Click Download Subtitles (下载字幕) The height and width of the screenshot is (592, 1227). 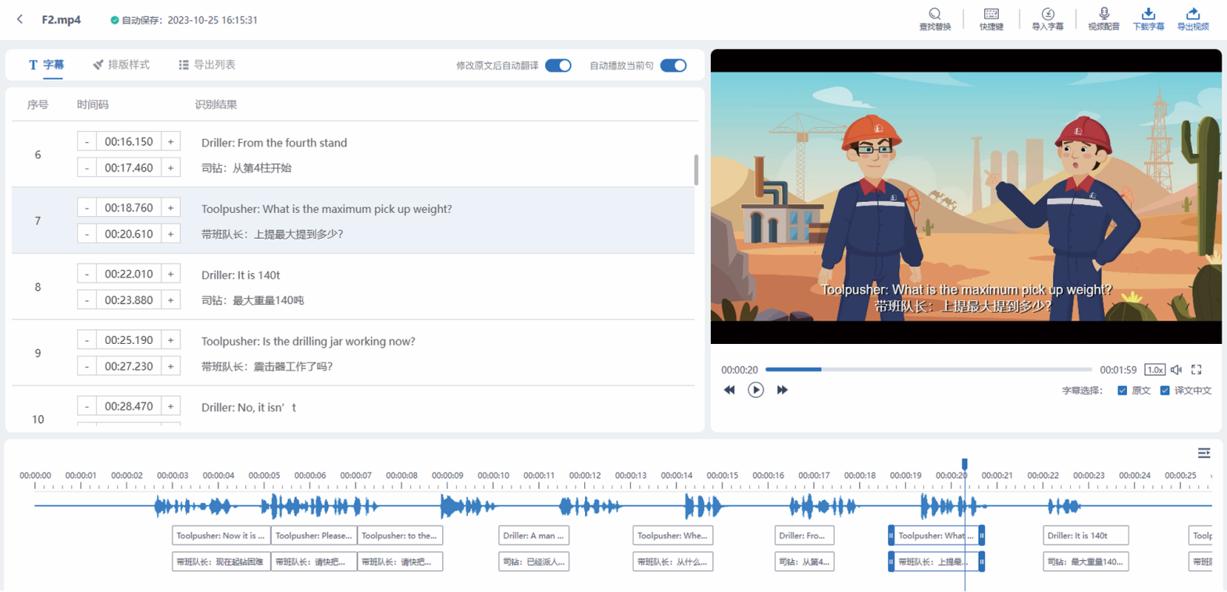point(1148,19)
